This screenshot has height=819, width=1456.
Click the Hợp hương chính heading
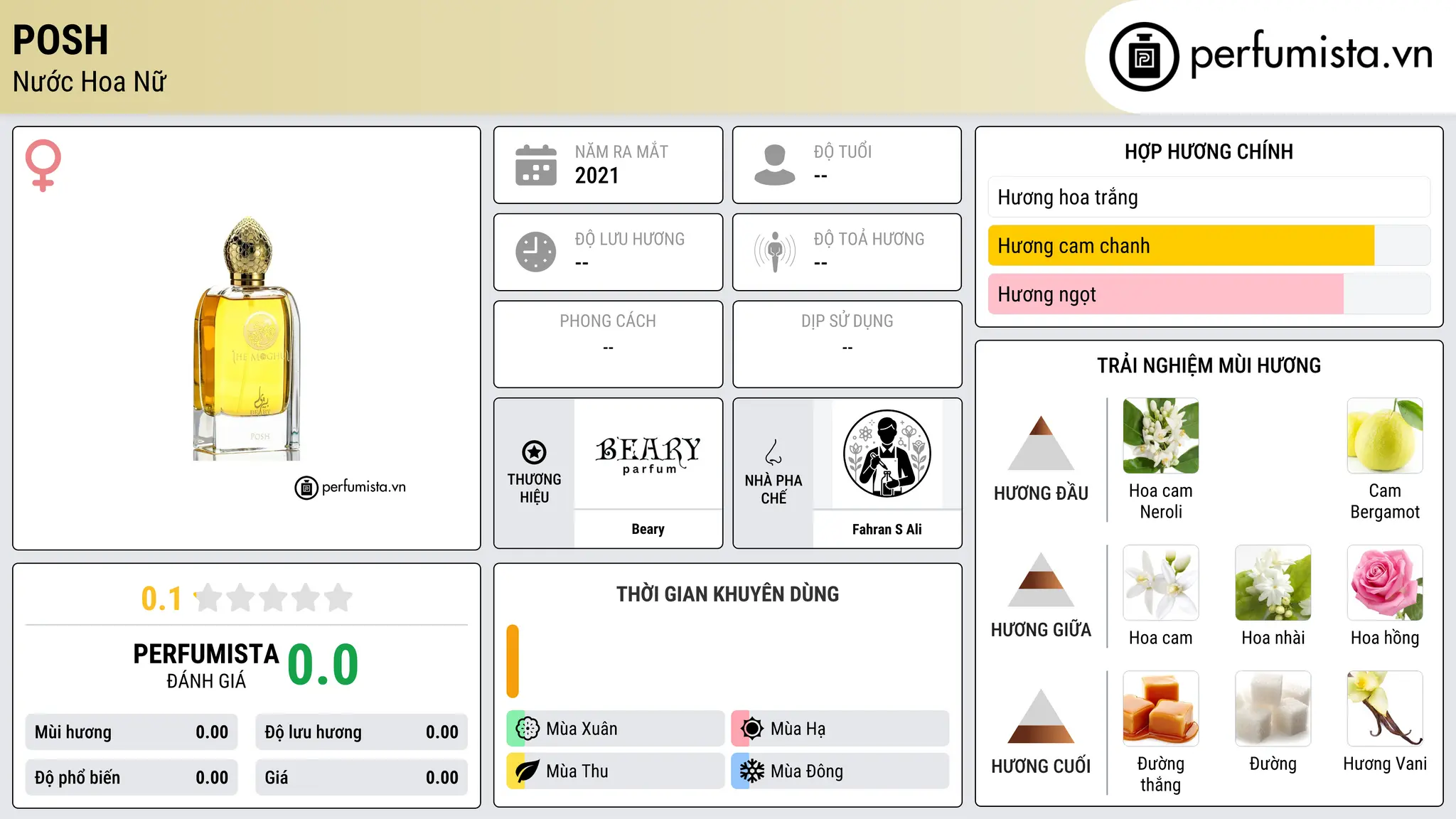[x=1209, y=151]
